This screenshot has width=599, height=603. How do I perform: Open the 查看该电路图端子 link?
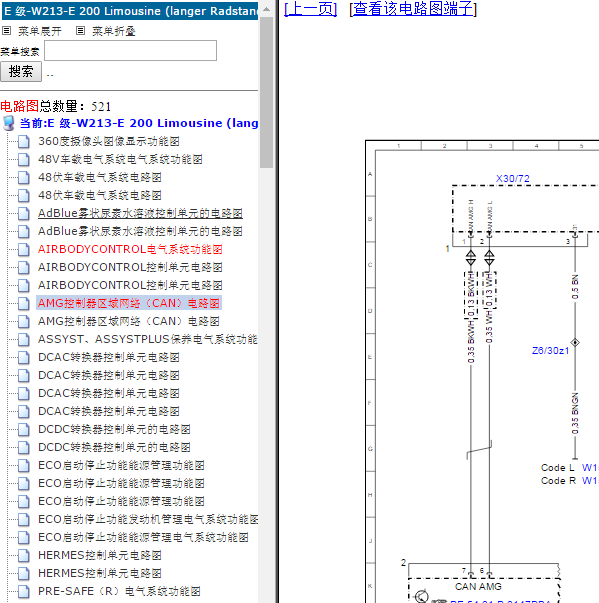tap(413, 8)
